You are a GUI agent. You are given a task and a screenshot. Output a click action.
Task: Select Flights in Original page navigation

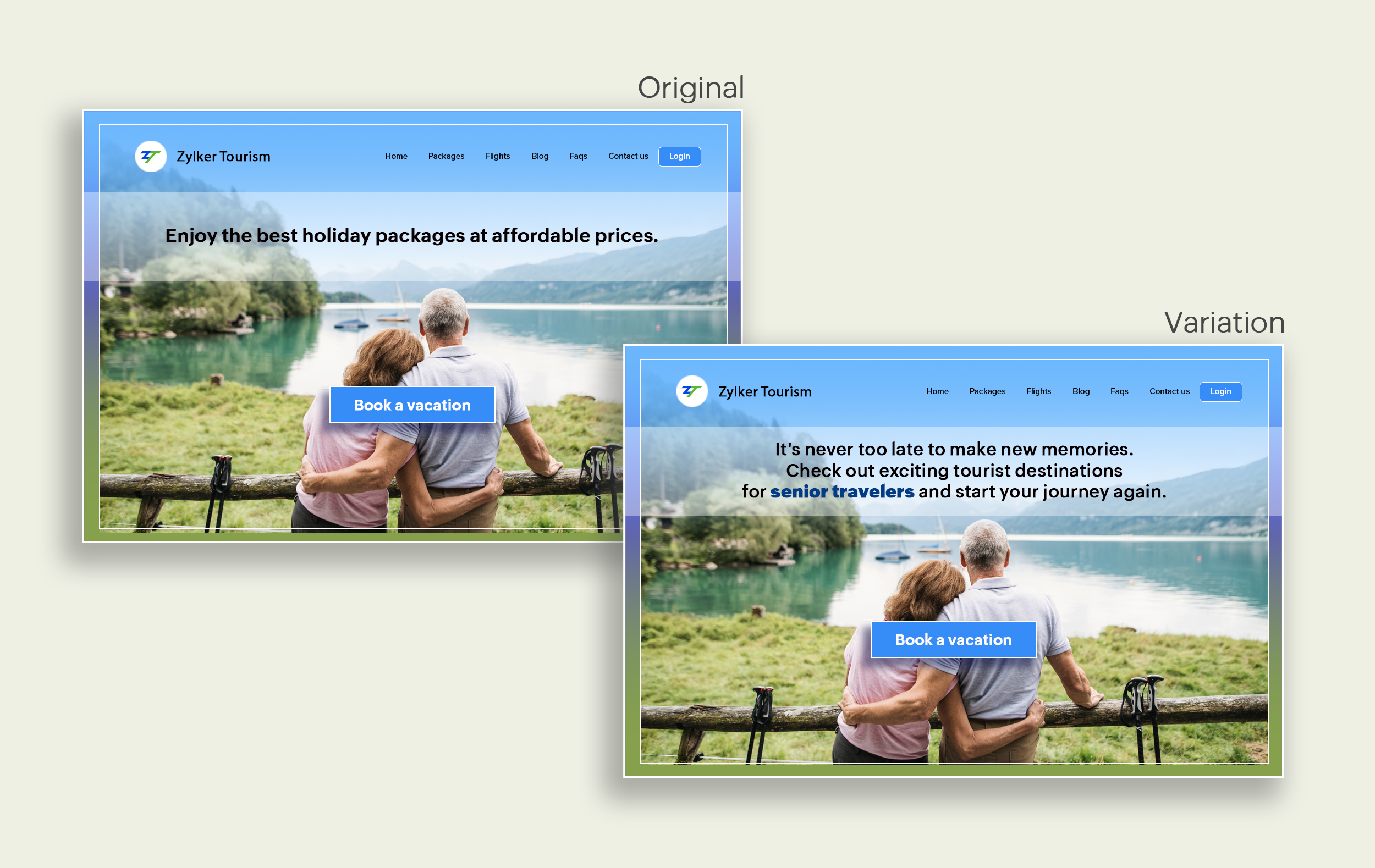(497, 156)
